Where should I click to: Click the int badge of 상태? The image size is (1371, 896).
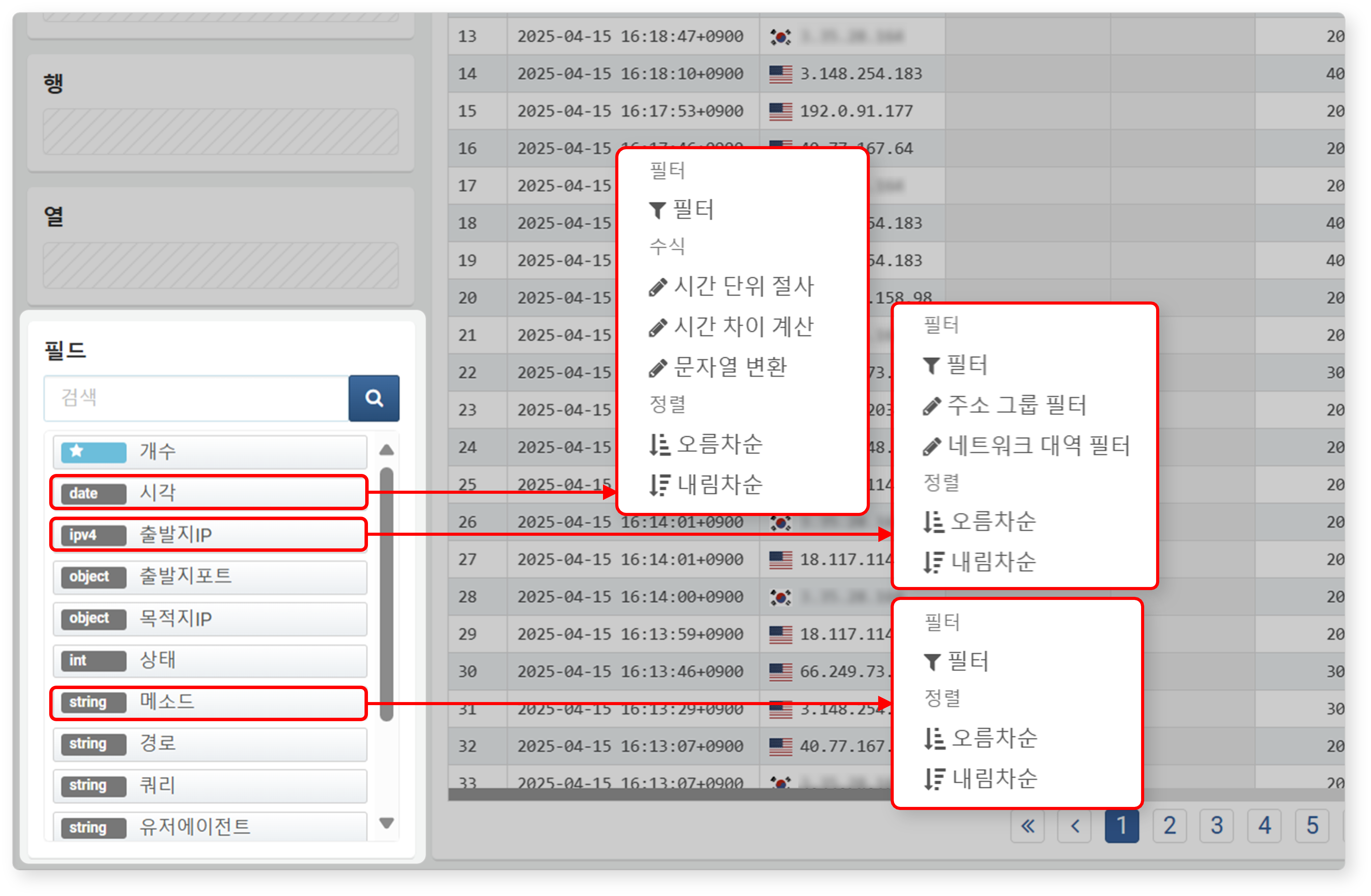[x=93, y=660]
